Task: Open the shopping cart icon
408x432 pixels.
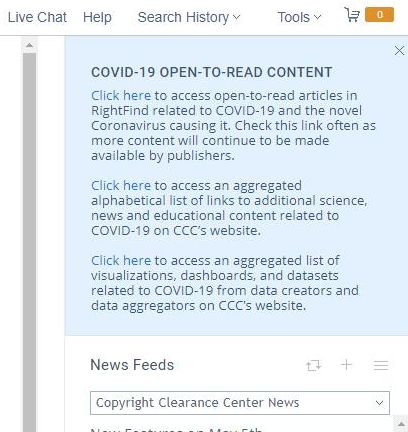Action: (x=352, y=15)
